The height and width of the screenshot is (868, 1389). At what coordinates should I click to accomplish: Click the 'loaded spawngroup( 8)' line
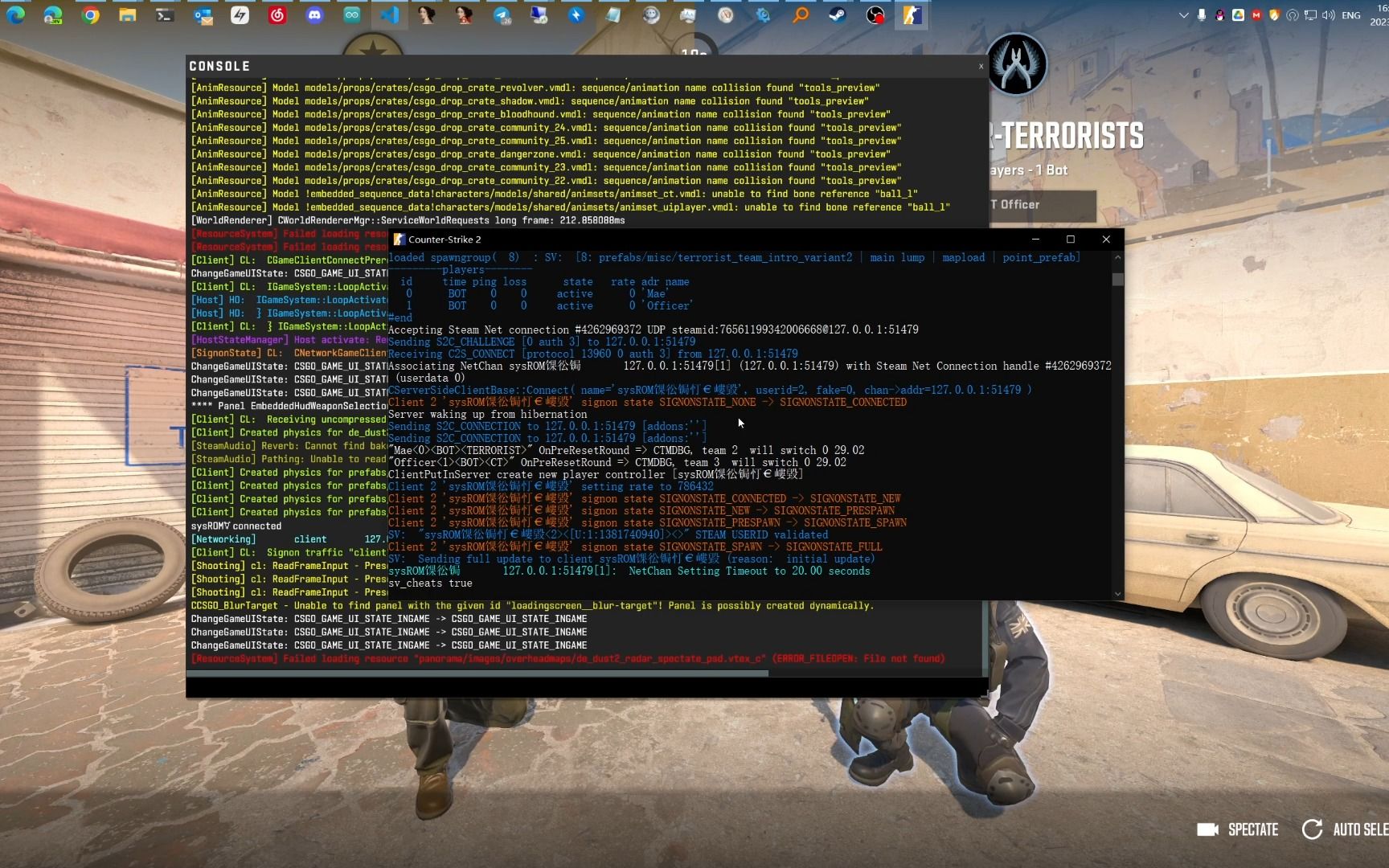[734, 257]
